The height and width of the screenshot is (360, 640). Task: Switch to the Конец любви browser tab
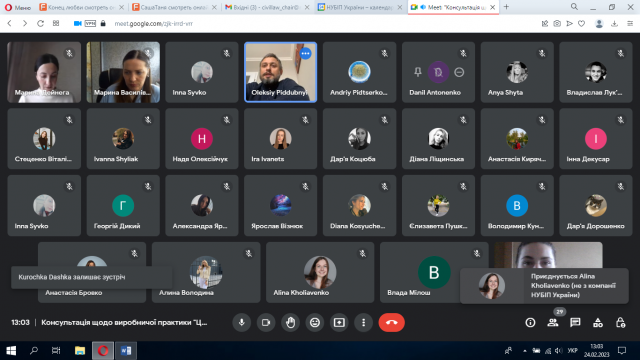tap(81, 7)
